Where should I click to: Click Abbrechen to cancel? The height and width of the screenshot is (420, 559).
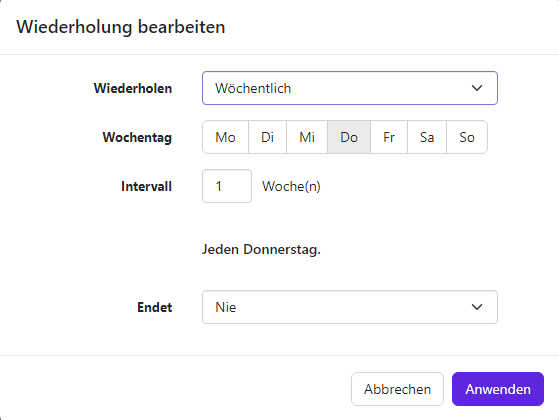(x=397, y=389)
